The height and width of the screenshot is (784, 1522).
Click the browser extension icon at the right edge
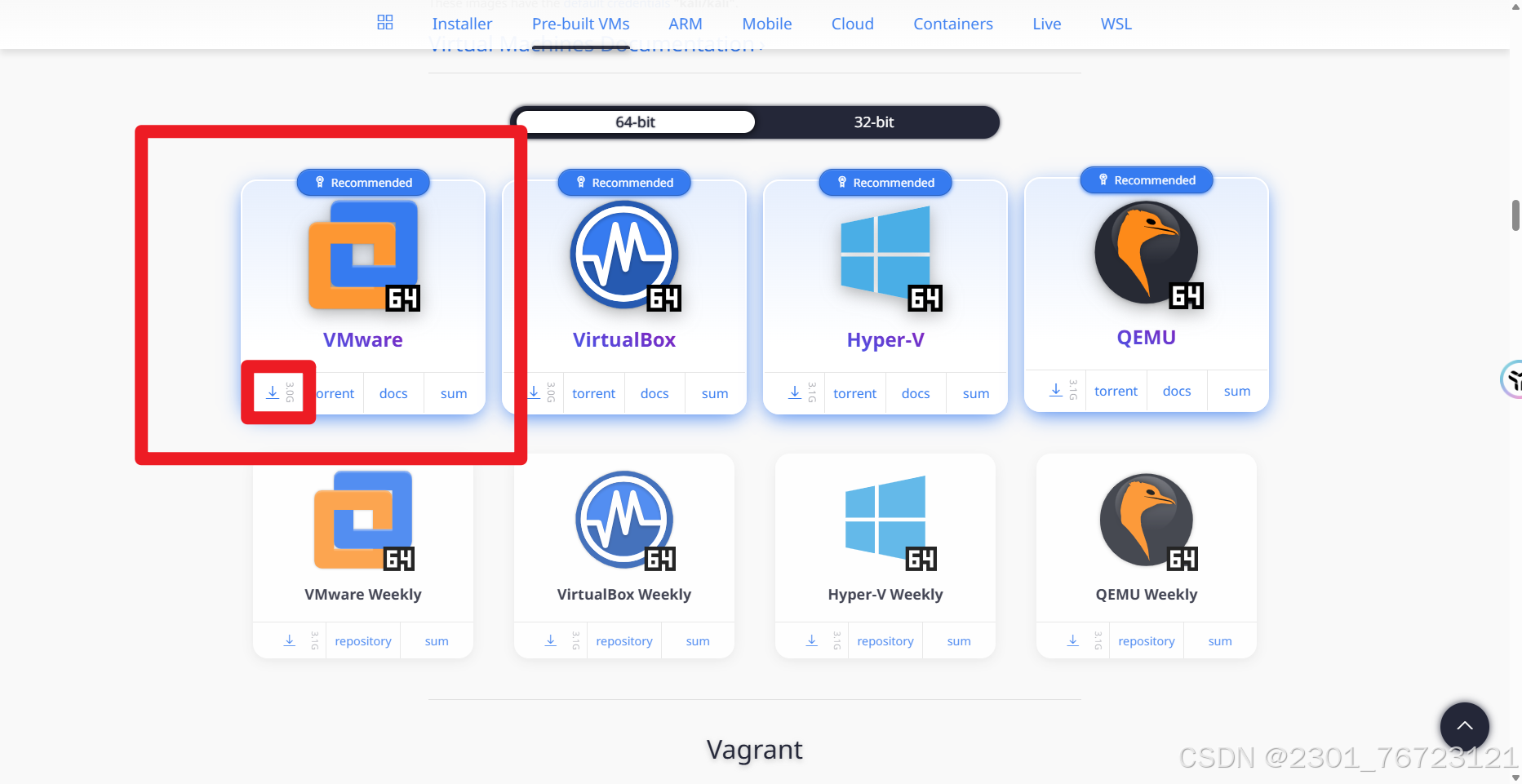click(x=1512, y=379)
